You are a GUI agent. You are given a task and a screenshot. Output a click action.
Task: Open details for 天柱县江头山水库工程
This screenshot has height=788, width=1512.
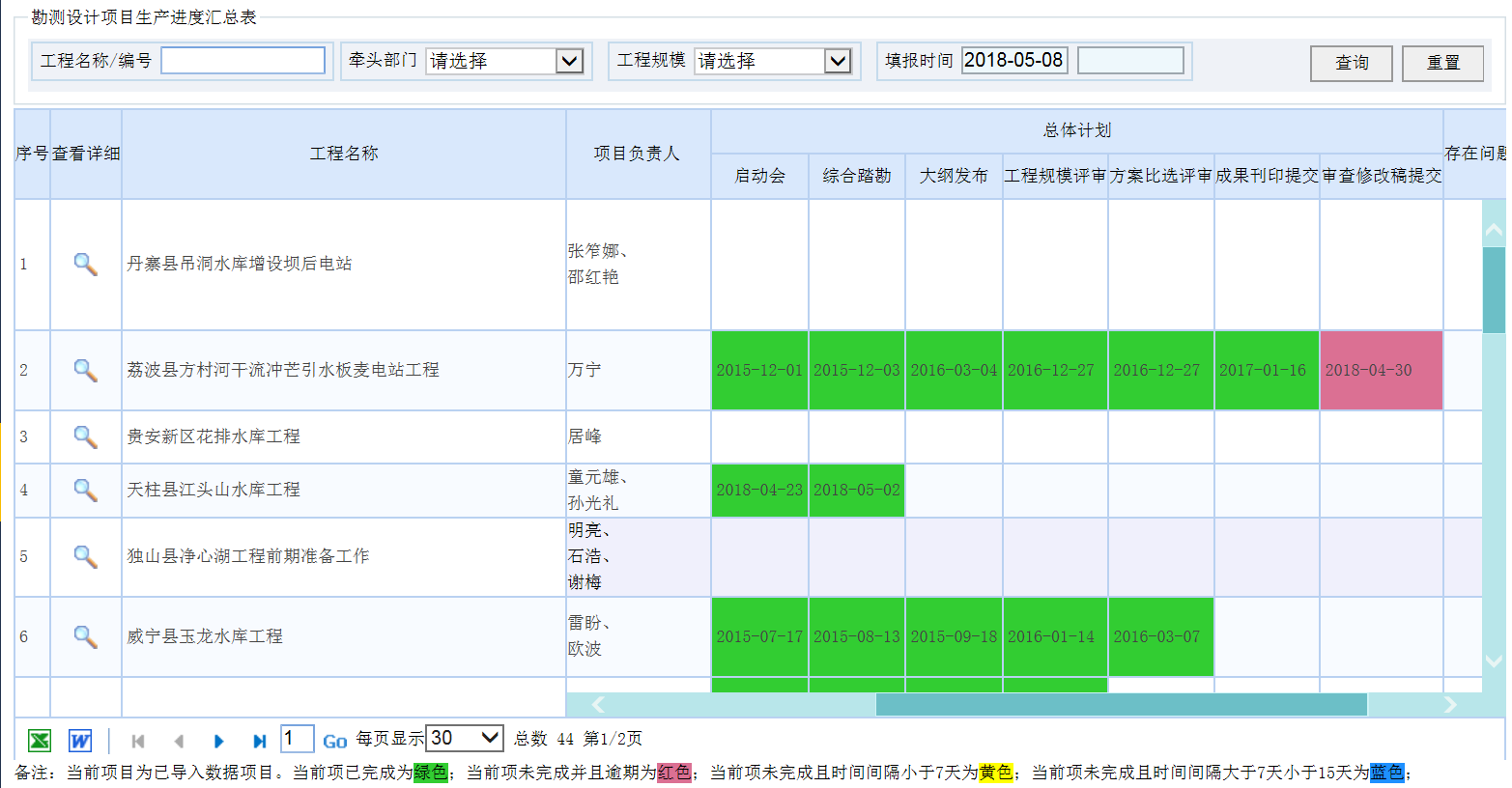tap(85, 490)
